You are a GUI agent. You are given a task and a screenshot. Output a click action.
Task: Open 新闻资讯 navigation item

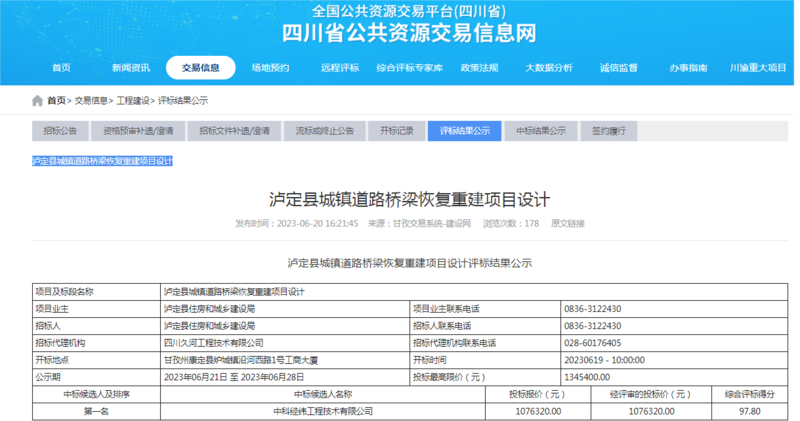pos(131,68)
